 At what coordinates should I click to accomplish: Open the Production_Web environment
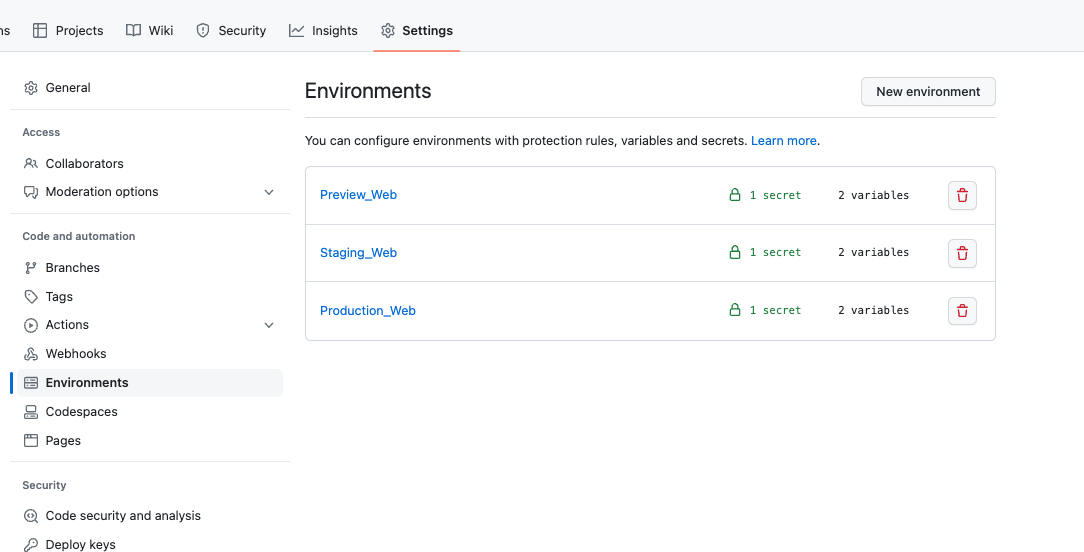click(x=368, y=311)
